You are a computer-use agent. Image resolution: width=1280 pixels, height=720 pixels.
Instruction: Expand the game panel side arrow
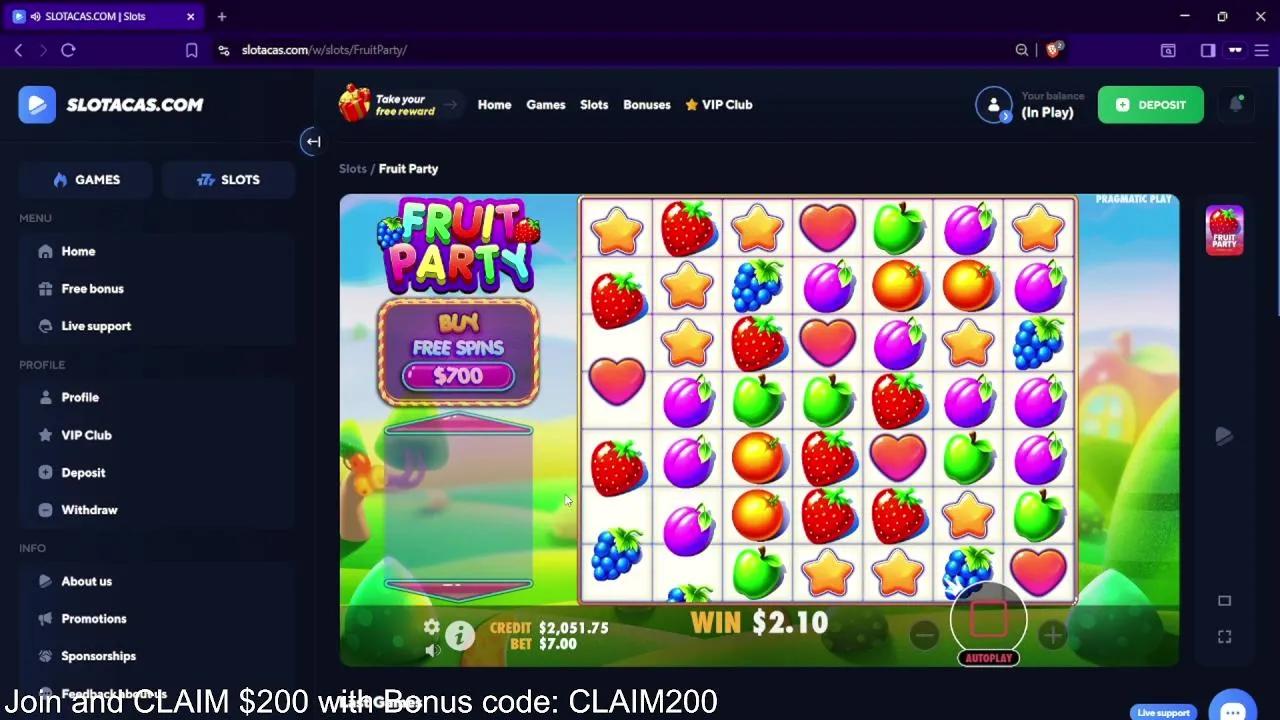coord(1224,436)
